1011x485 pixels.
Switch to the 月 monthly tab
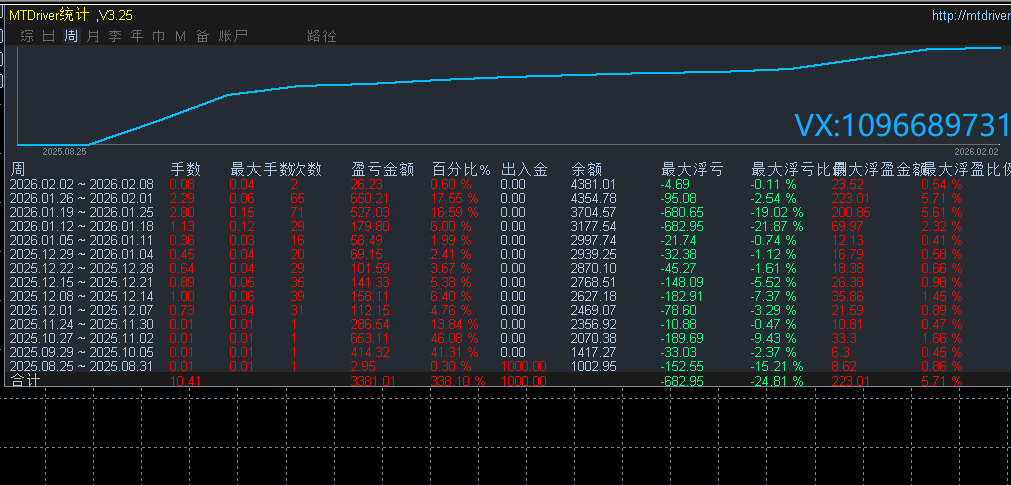click(93, 36)
